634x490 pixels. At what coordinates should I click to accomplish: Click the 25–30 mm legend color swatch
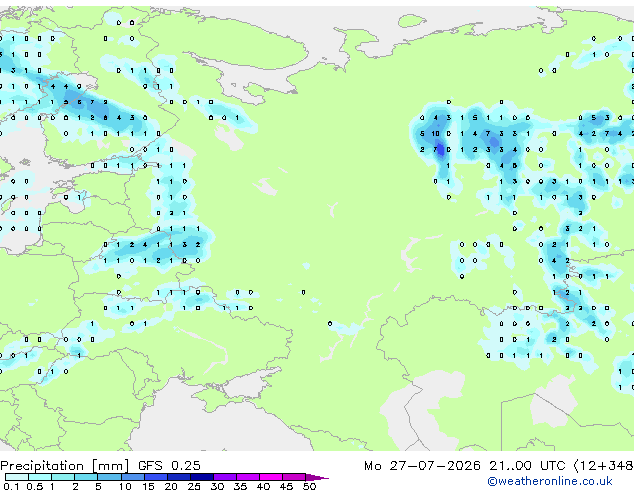point(201,477)
